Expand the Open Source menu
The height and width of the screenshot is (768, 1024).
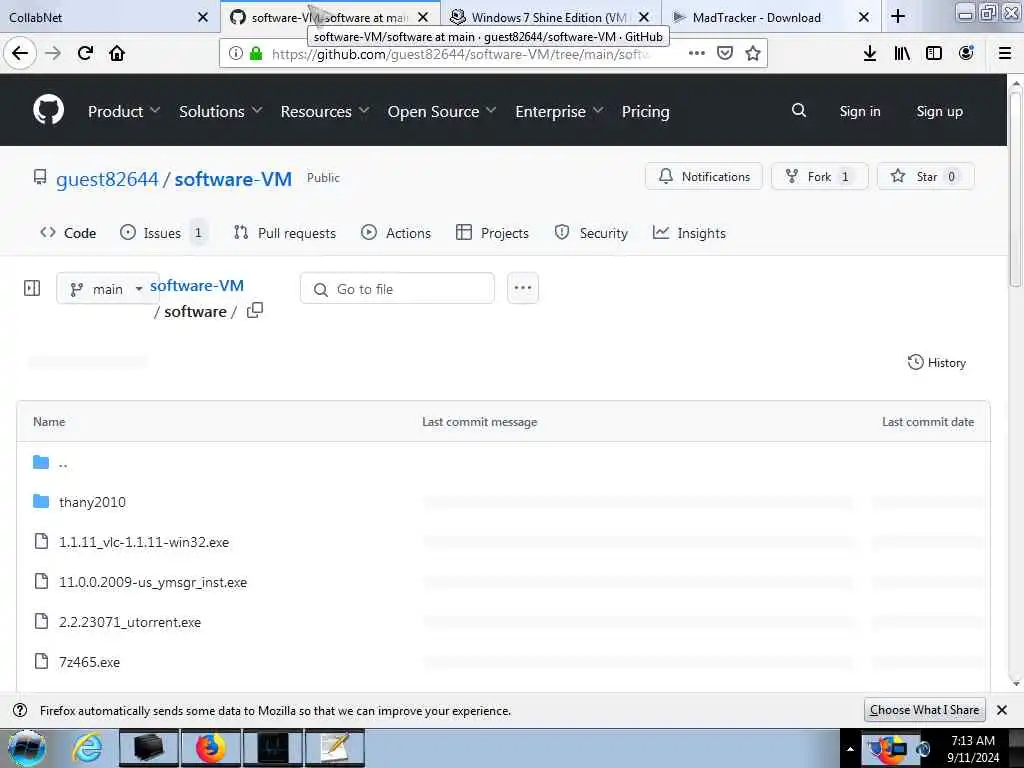(x=442, y=112)
